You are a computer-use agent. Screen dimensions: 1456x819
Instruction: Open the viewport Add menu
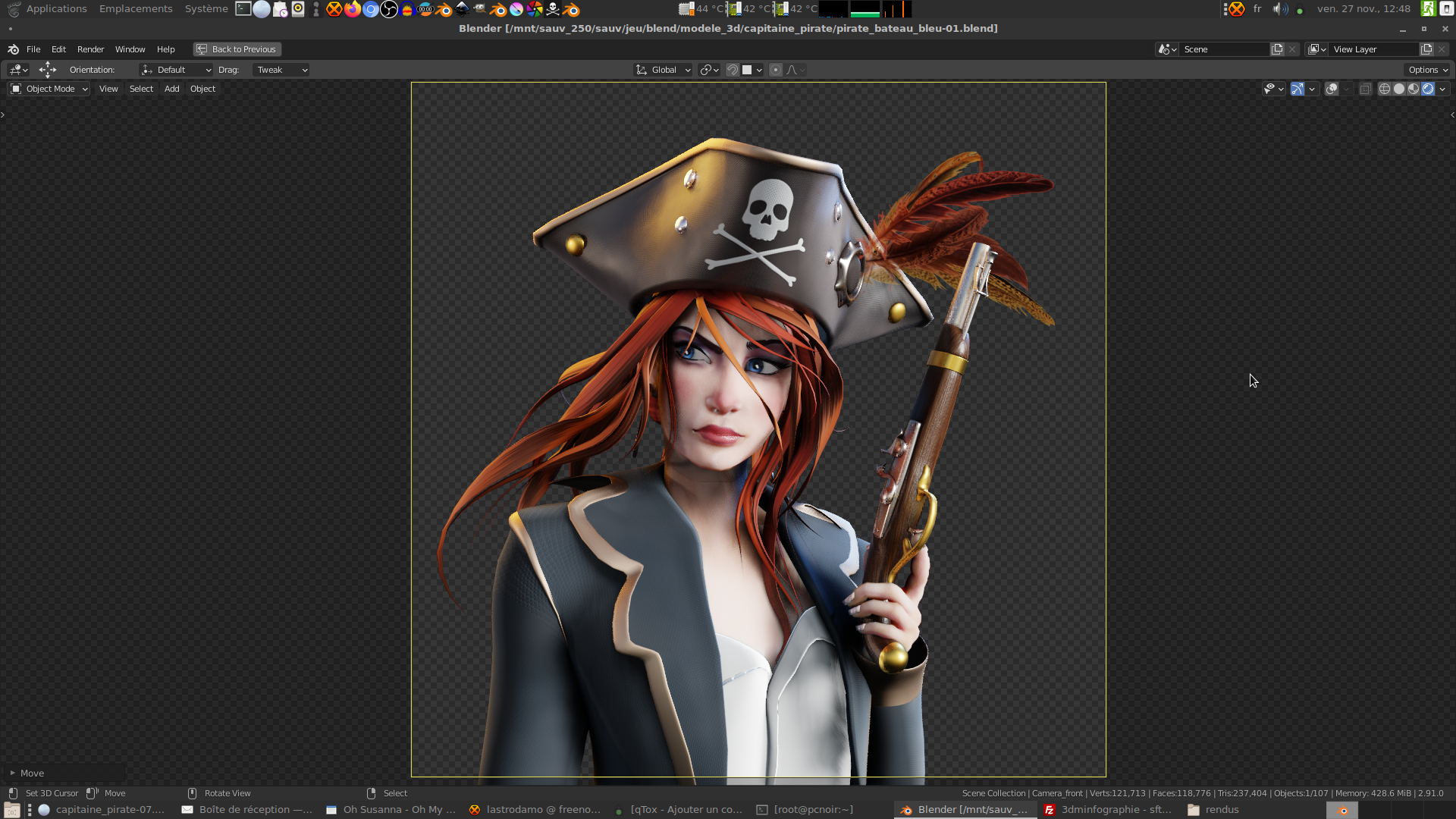pos(172,89)
